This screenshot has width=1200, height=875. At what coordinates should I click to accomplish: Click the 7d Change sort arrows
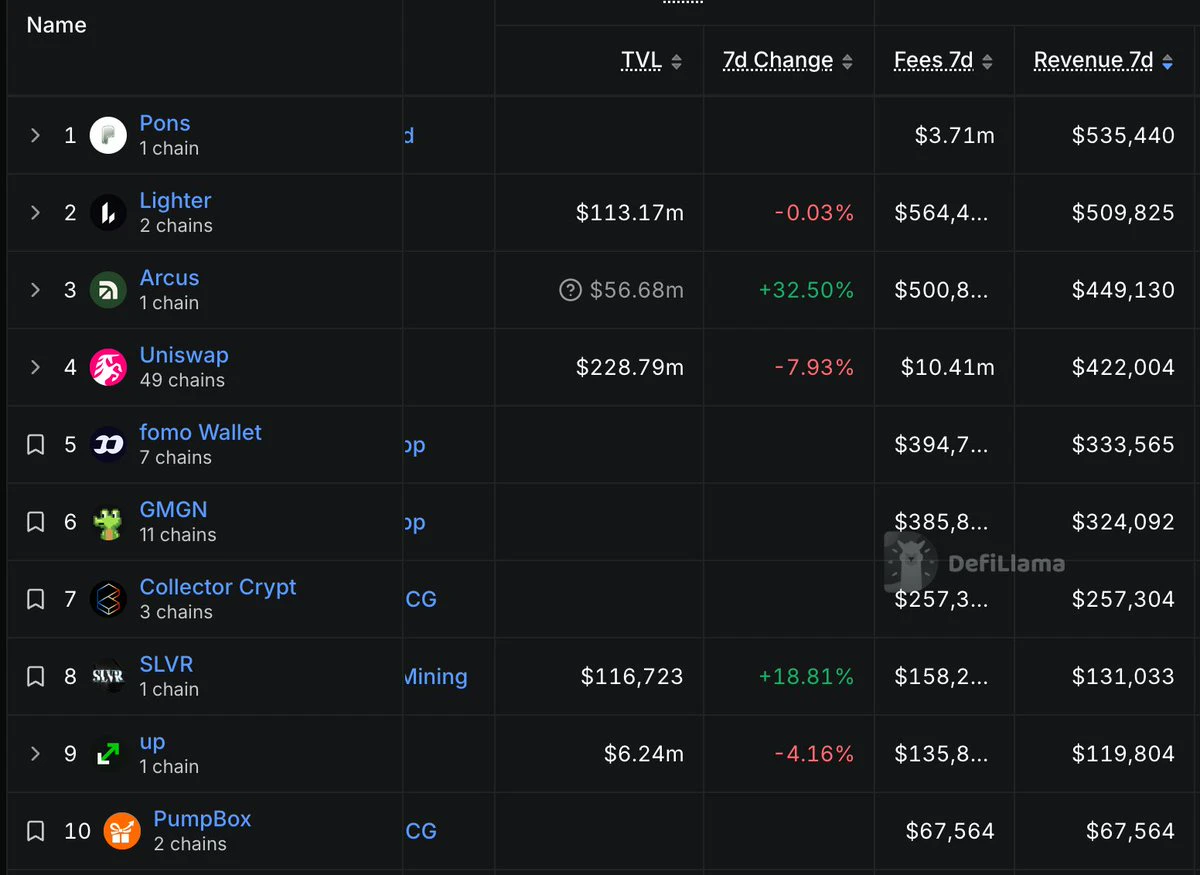pos(847,61)
